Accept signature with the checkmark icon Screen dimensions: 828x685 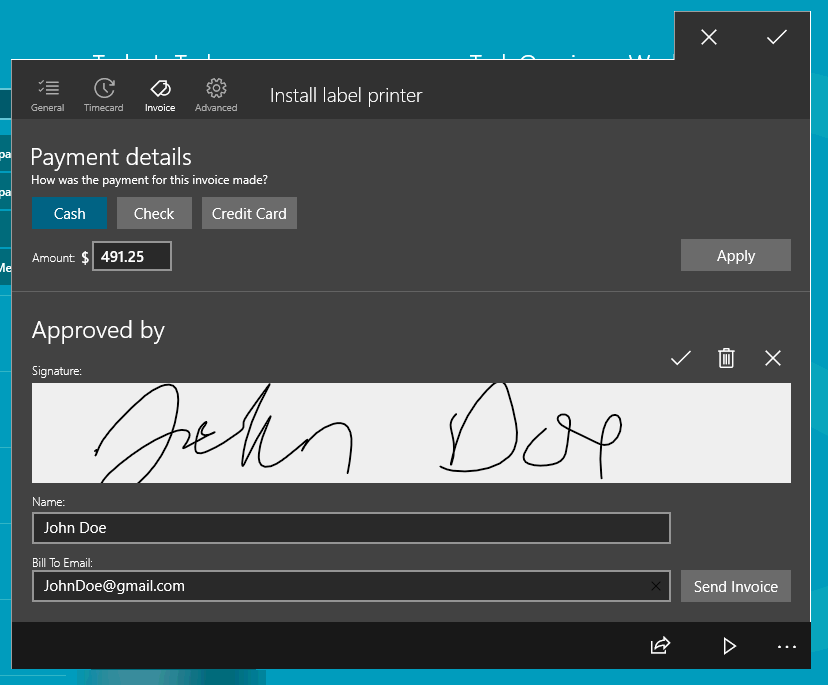tap(681, 358)
